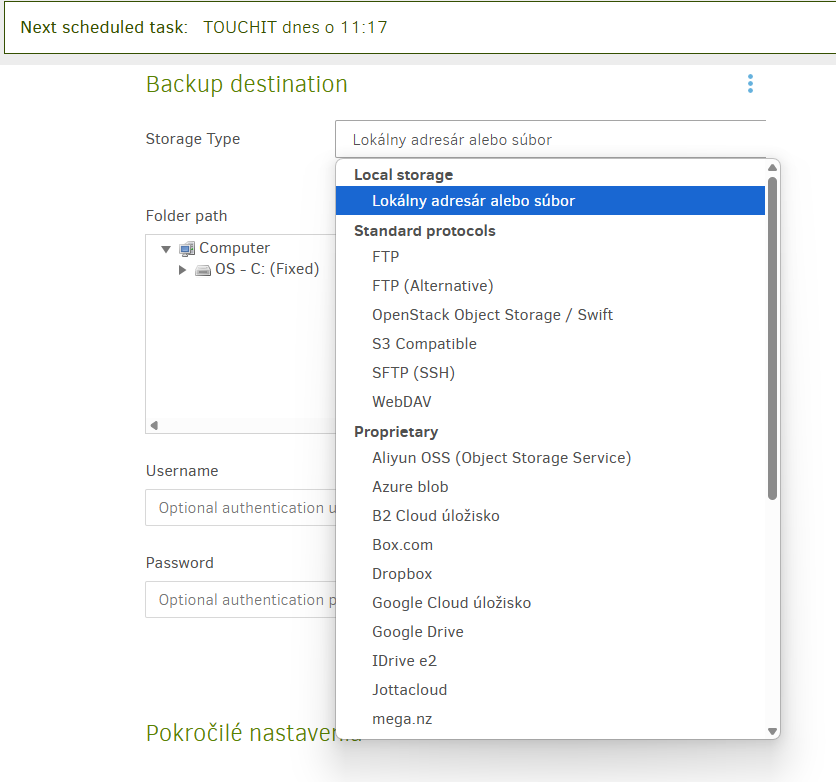Select SFTP (SSH) protocol

coord(413,373)
